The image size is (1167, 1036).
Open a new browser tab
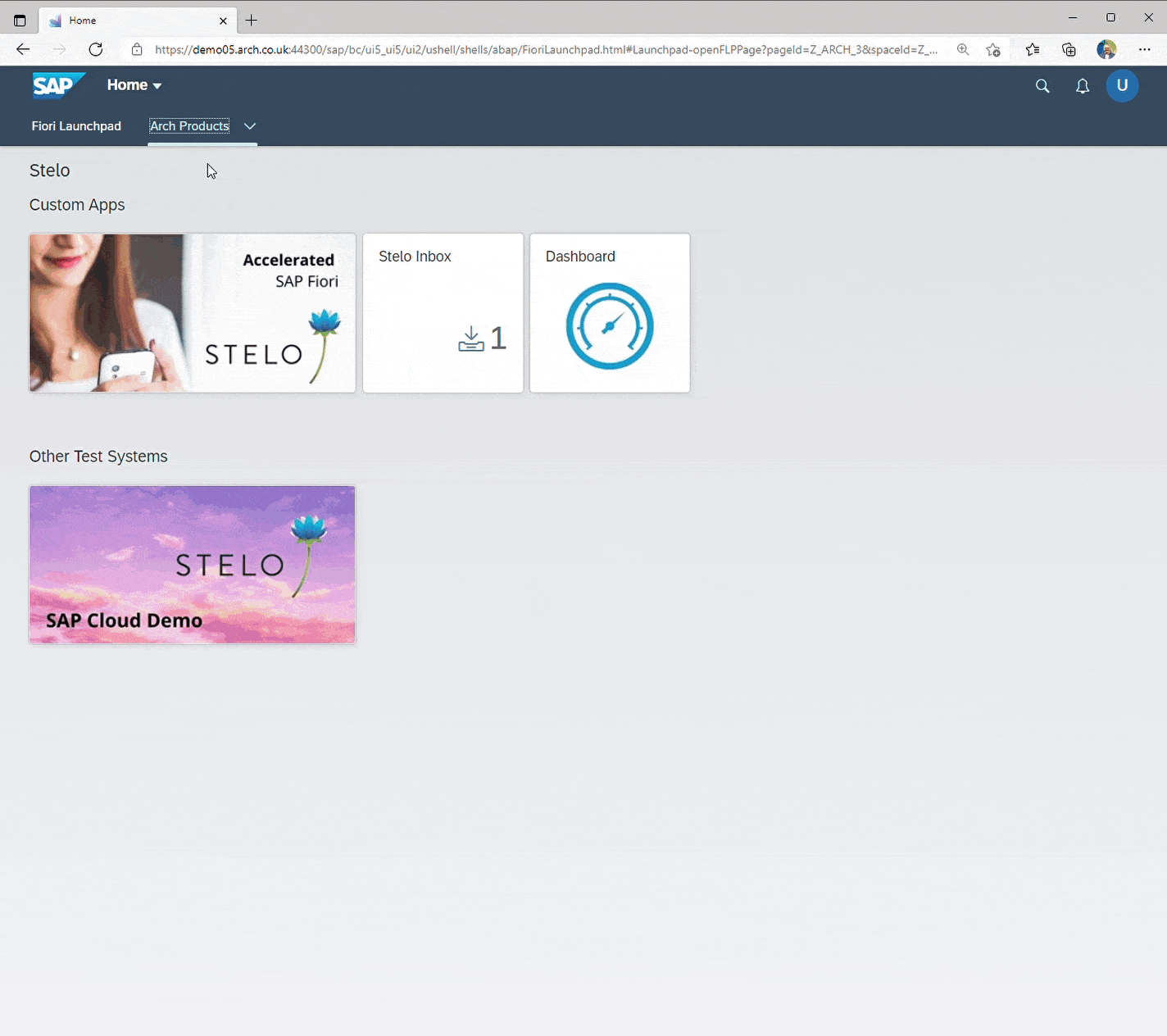tap(252, 20)
